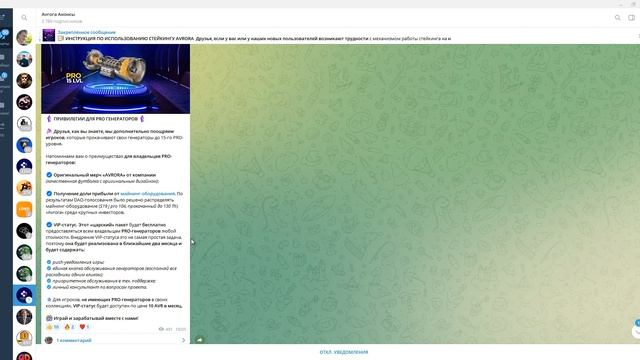Image resolution: width=640 pixels, height=360 pixels.
Task: Open chat with gold coin avatar
Action: coord(24,338)
